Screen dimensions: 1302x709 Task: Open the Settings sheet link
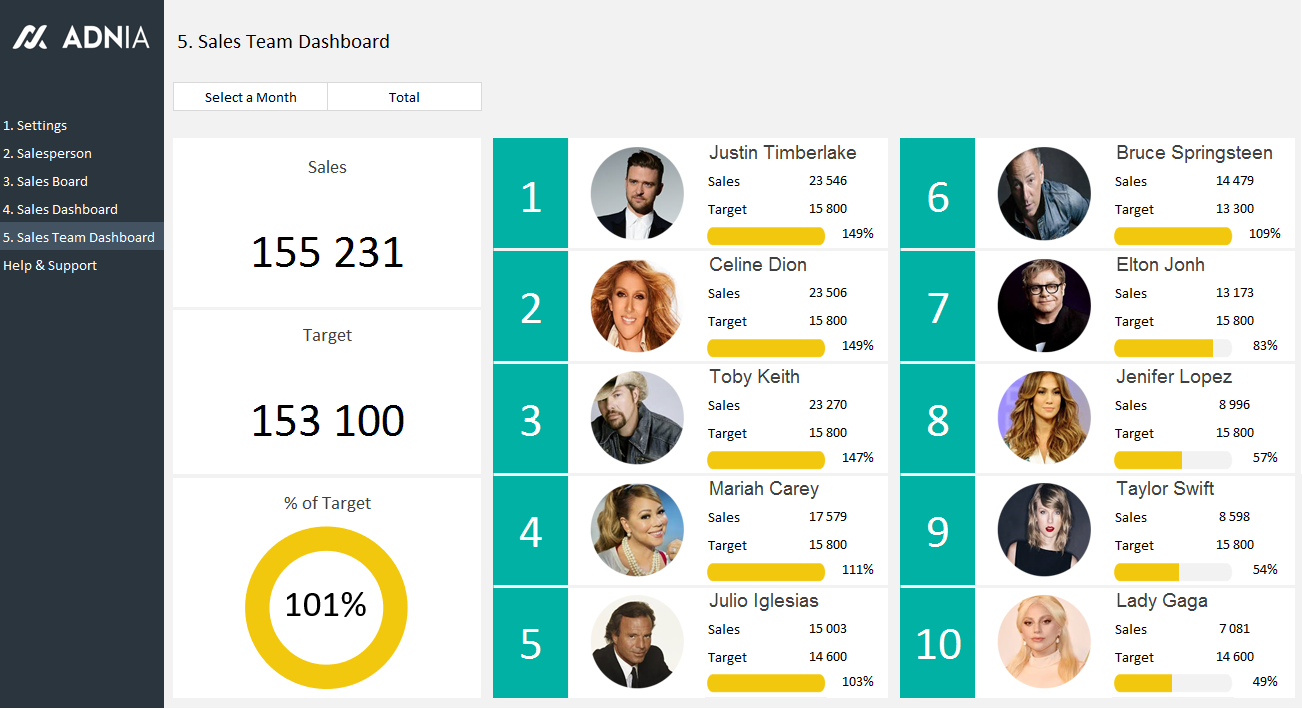coord(35,126)
